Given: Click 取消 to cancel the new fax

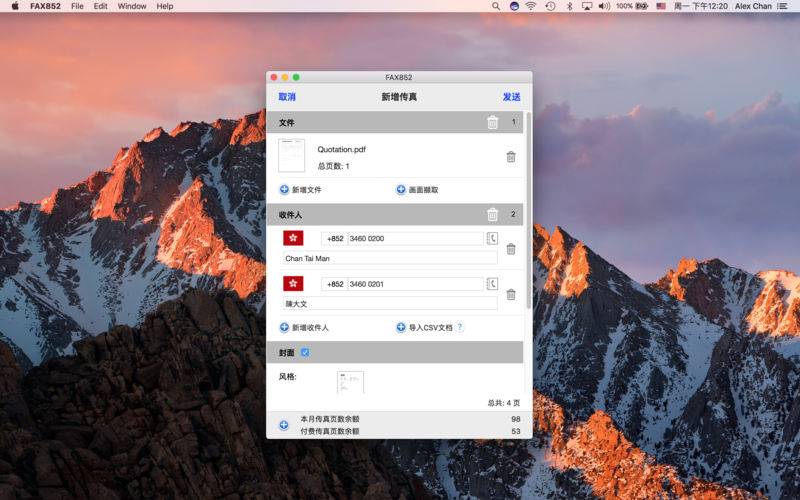Looking at the screenshot, I should [287, 97].
